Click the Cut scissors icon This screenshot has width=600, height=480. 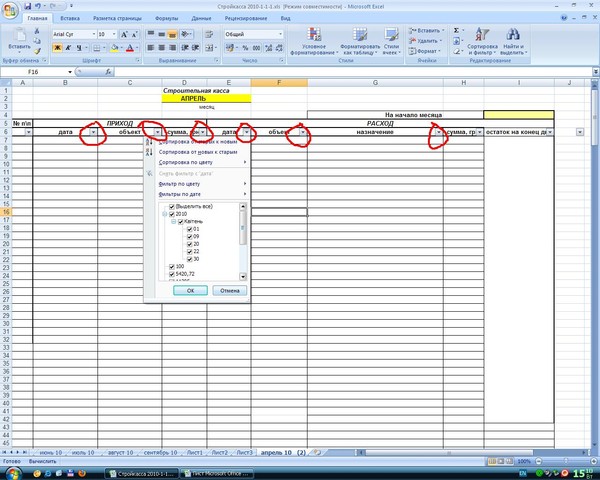tap(37, 31)
